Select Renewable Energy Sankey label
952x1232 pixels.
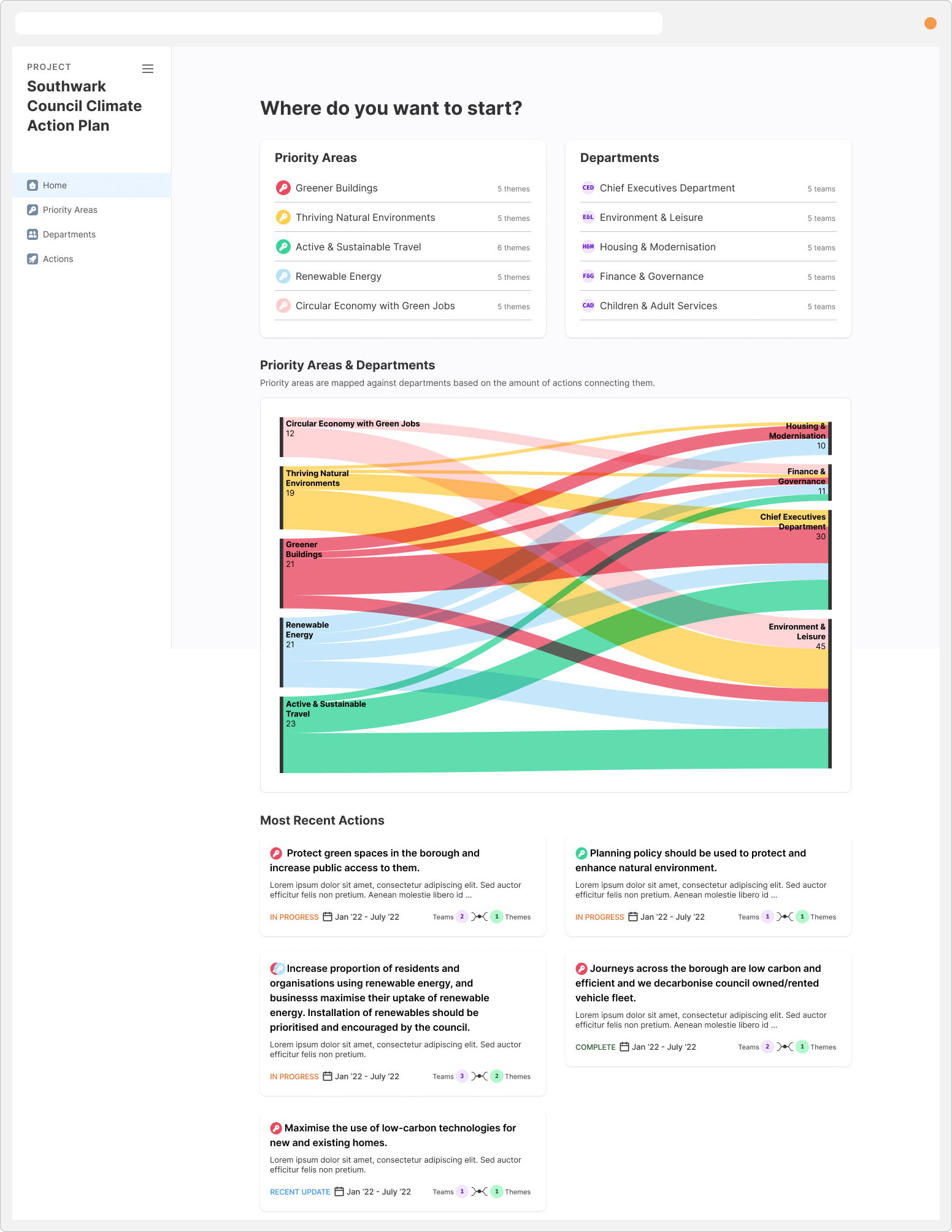(307, 629)
